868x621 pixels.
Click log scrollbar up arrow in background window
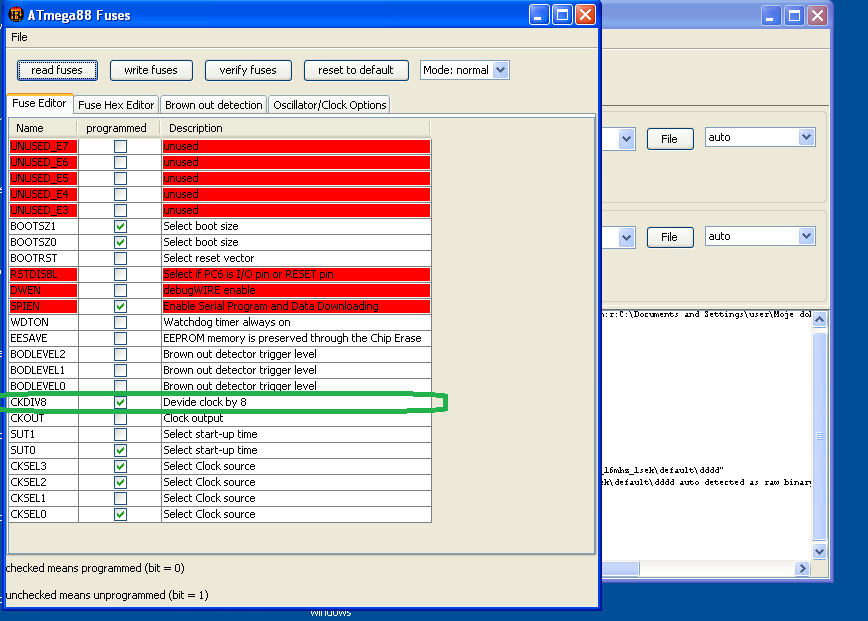tap(819, 319)
